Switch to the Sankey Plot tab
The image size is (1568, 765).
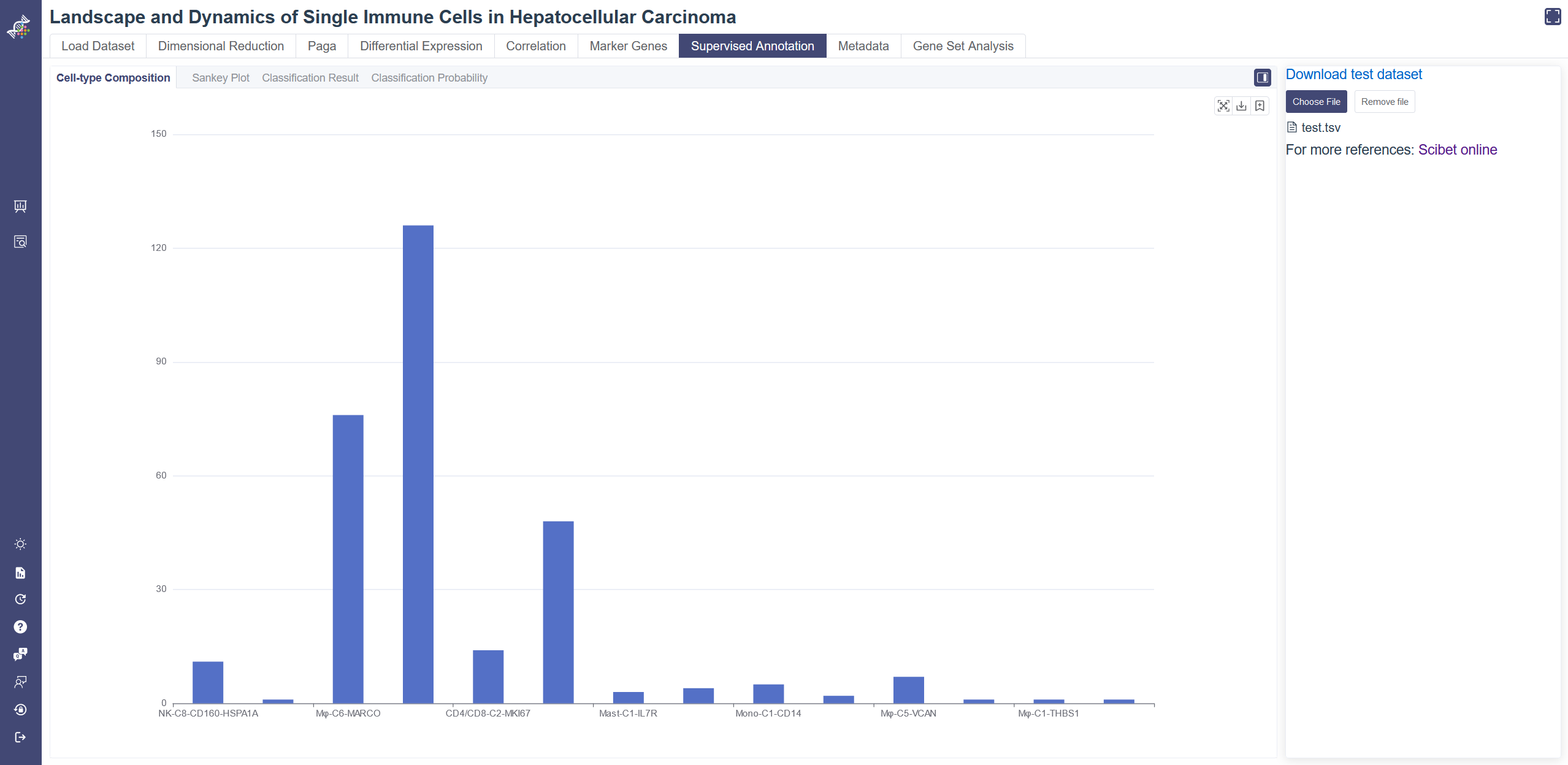click(221, 78)
